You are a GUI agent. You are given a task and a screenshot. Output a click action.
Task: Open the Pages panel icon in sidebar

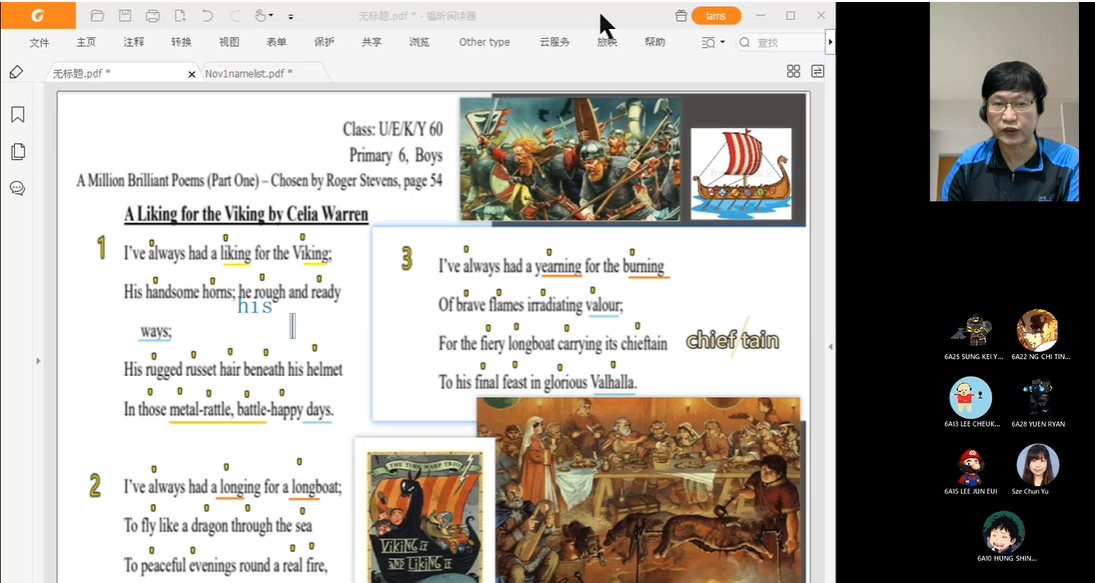point(18,152)
